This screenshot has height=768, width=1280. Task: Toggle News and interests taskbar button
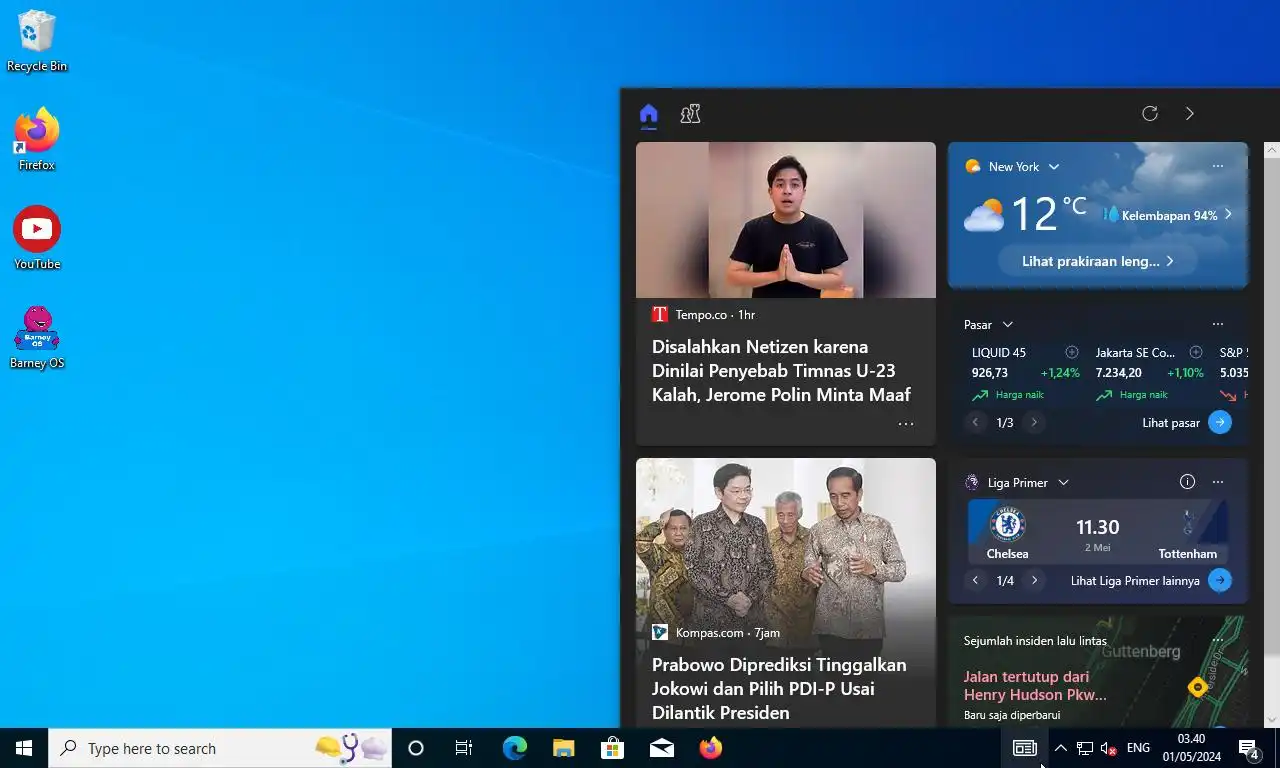[x=1025, y=748]
